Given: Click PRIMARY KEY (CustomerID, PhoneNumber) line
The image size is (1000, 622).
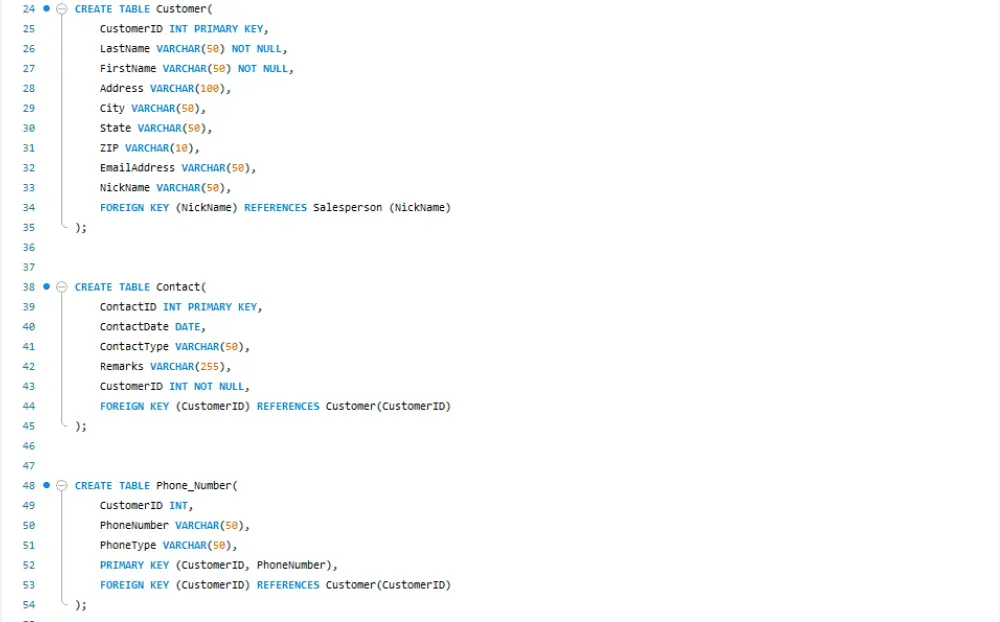Looking at the screenshot, I should tap(218, 565).
